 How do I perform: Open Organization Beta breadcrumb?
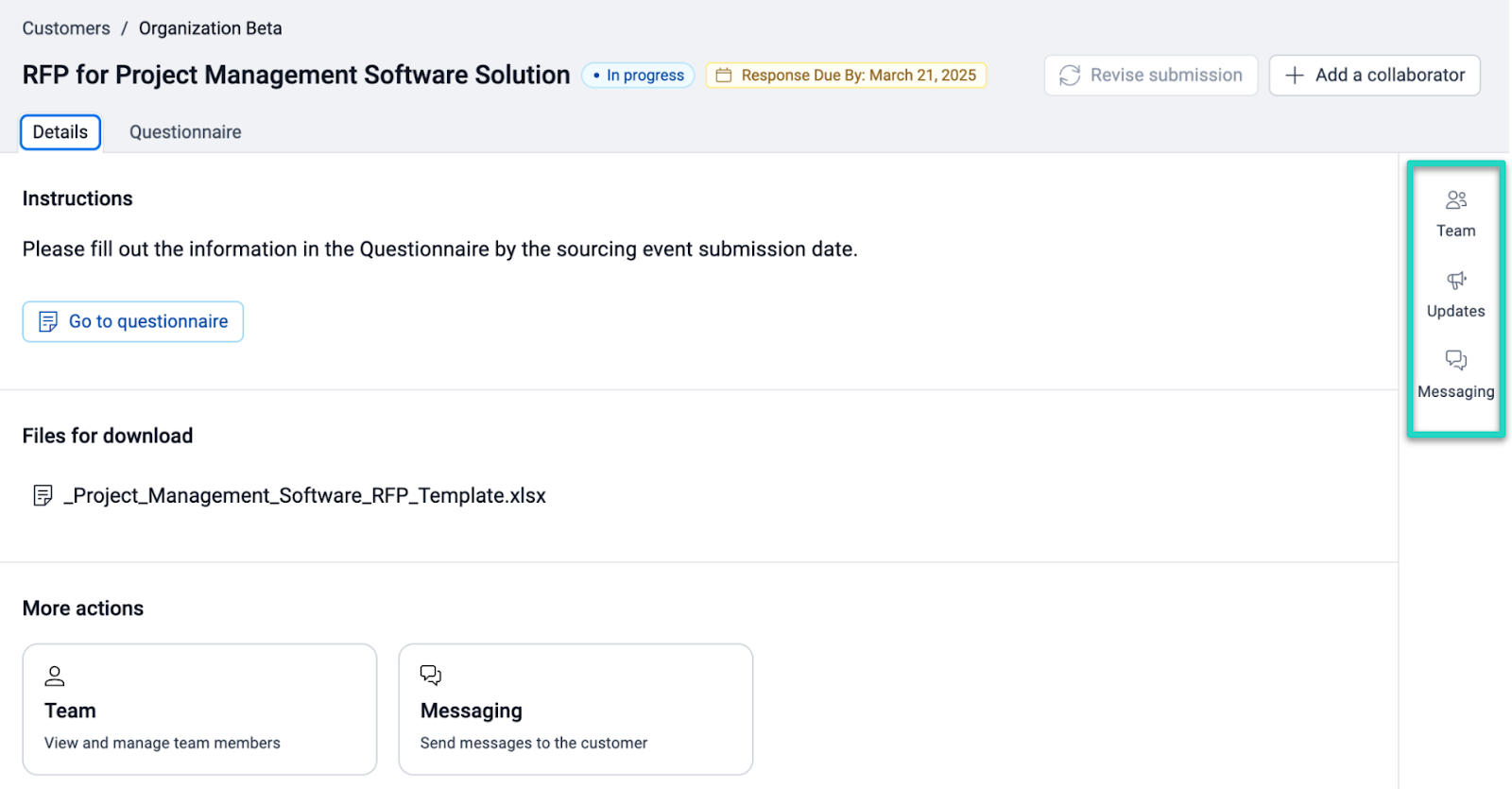210,28
